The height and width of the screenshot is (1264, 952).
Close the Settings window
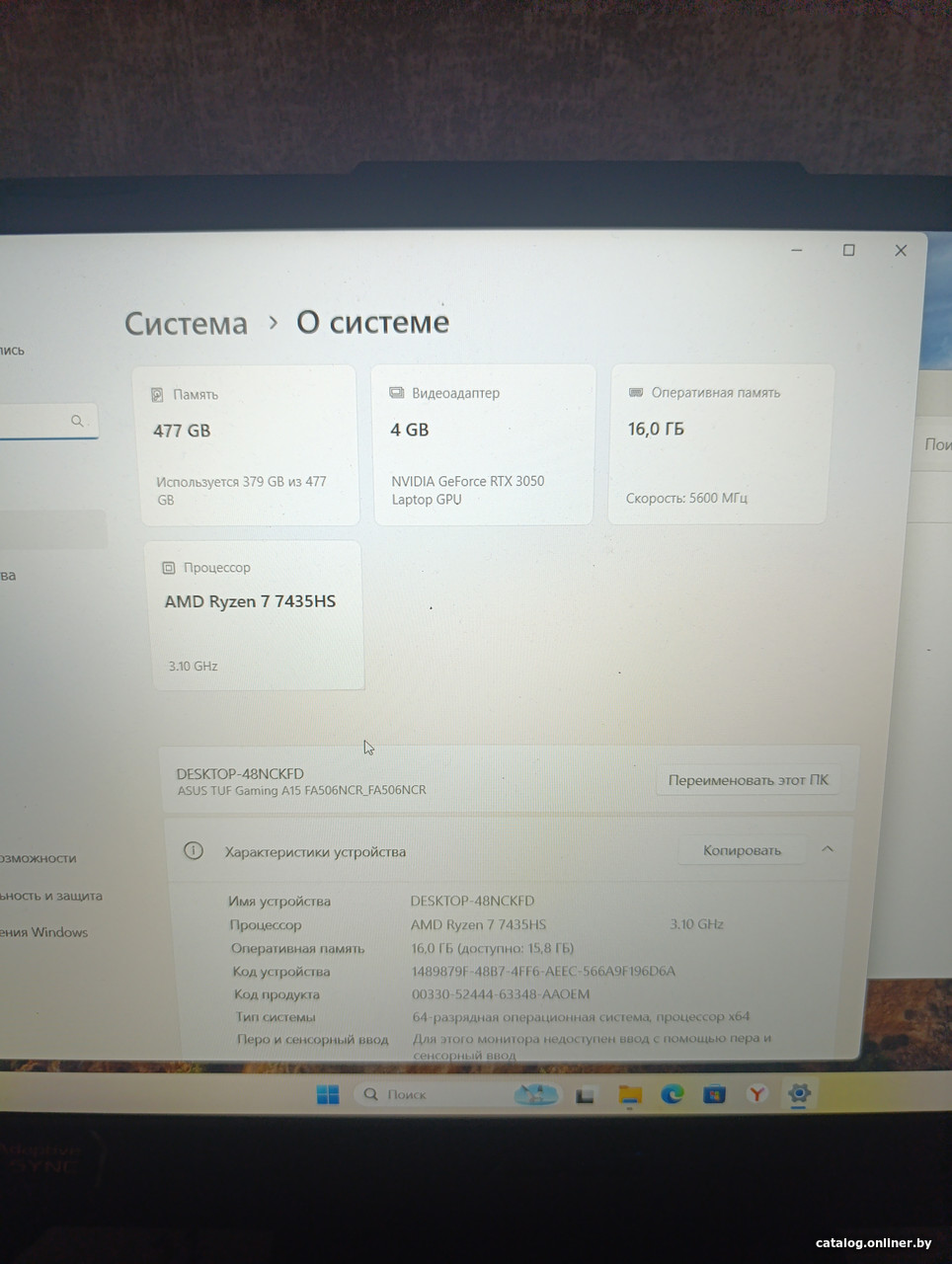(901, 251)
